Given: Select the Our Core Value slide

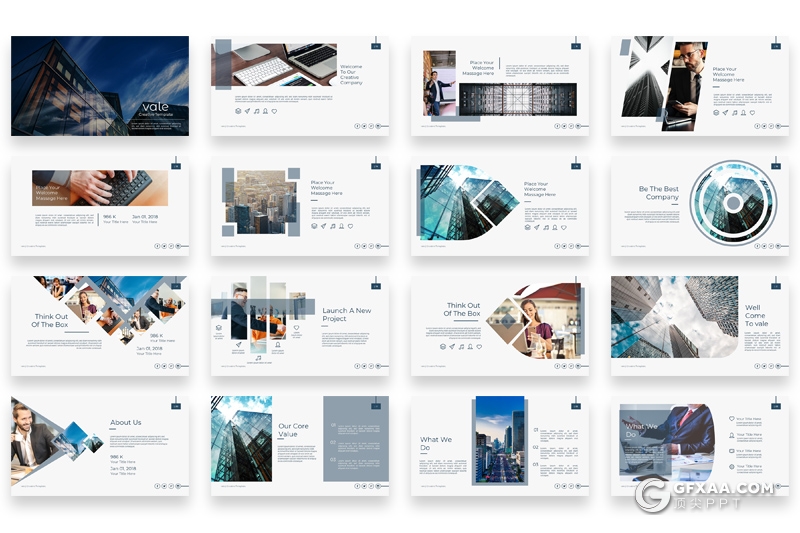Looking at the screenshot, I should tap(299, 446).
